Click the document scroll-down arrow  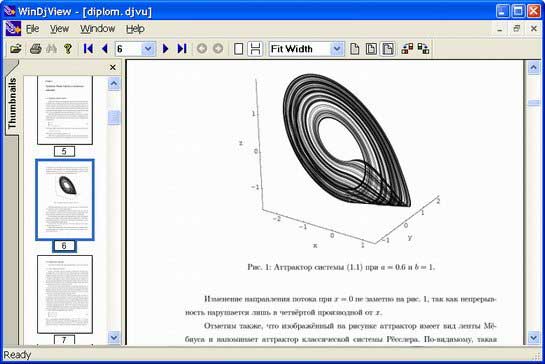(x=534, y=338)
